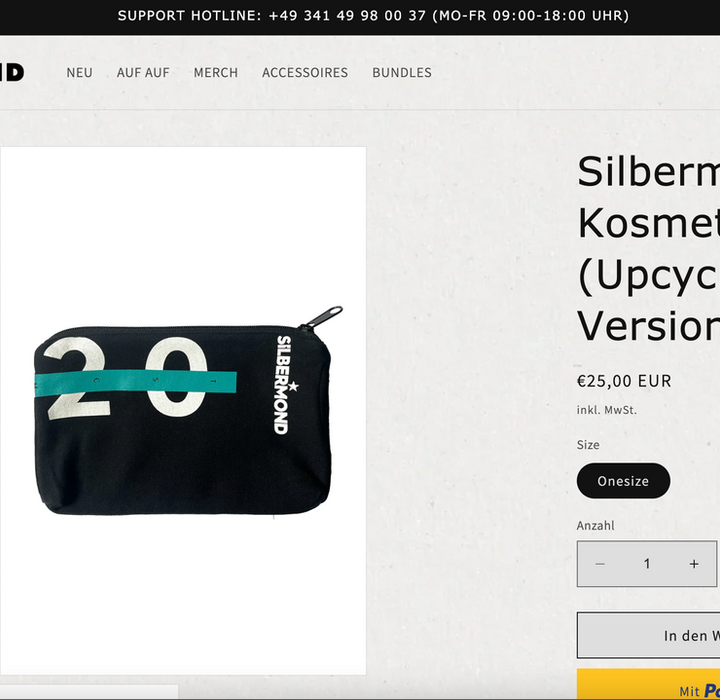720x700 pixels.
Task: Go to the AUF AUF category
Action: (143, 73)
